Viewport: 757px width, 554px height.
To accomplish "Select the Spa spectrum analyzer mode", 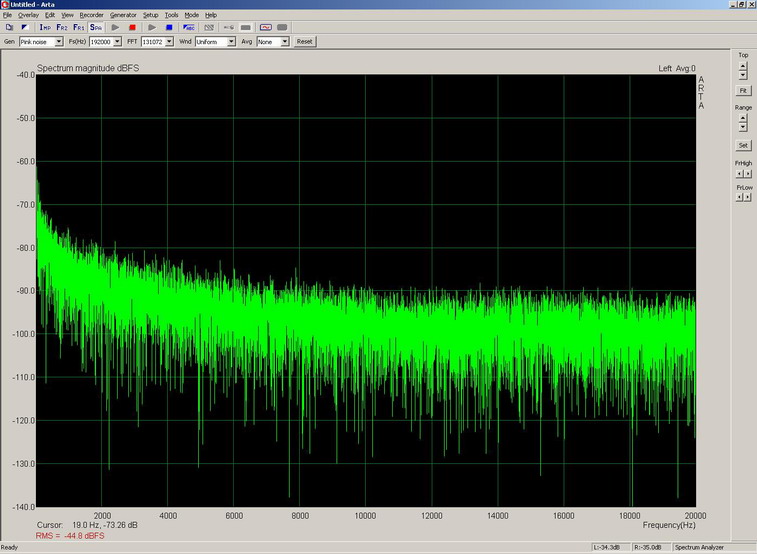I will coord(96,28).
